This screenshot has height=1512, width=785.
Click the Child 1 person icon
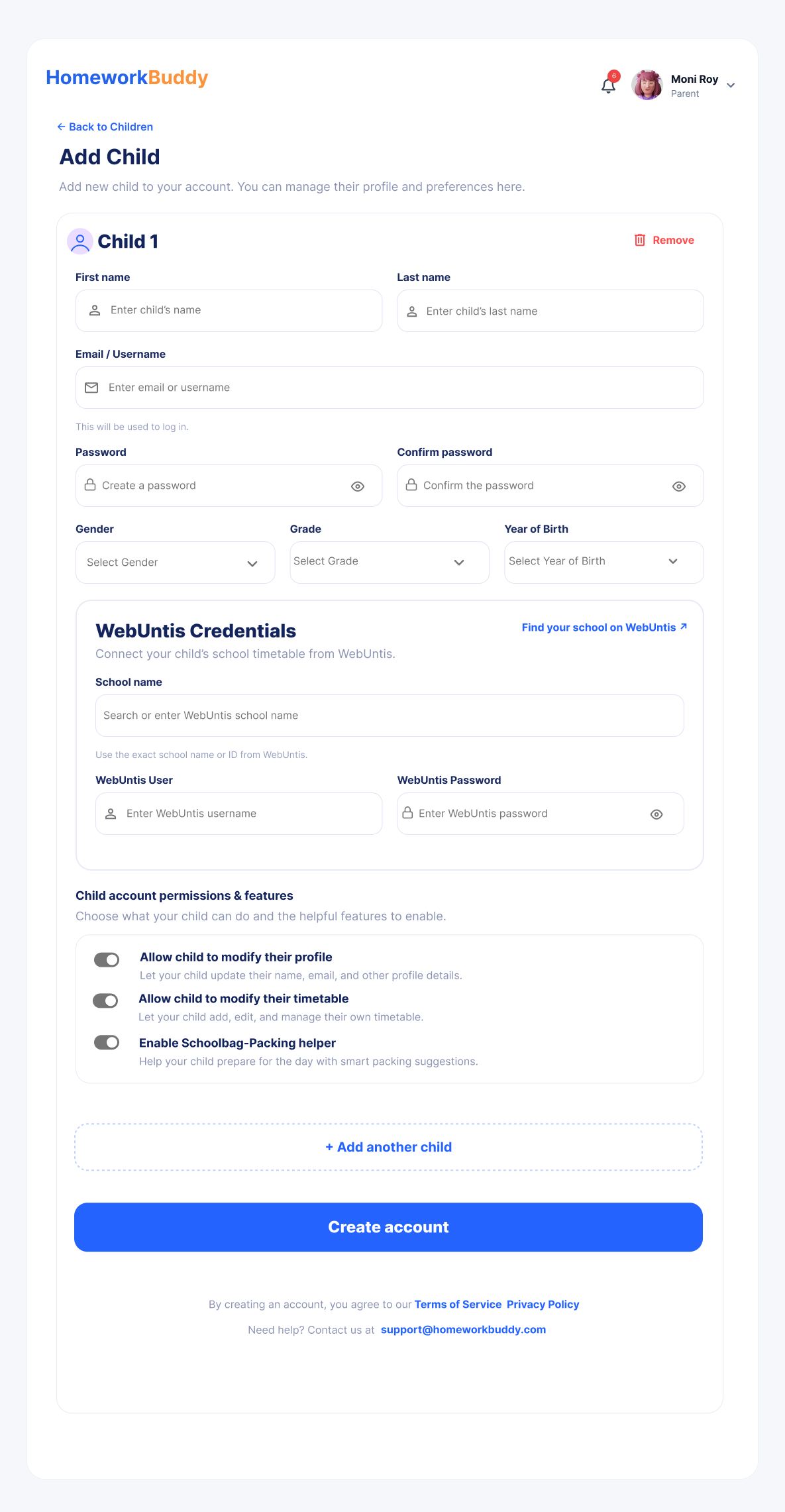[x=80, y=241]
